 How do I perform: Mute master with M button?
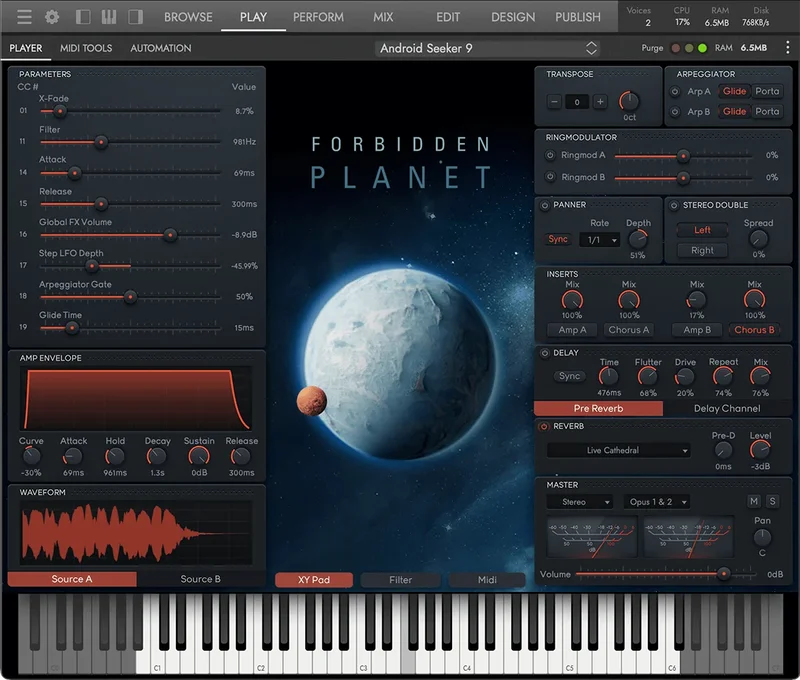coord(754,501)
